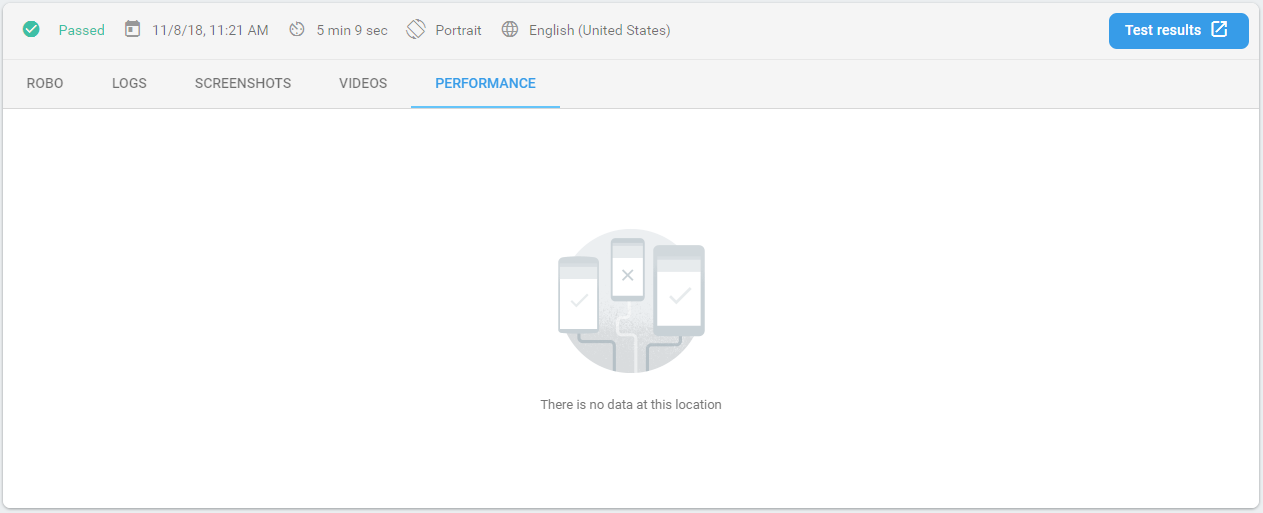Switch to the ROBO tab
The width and height of the screenshot is (1263, 513).
tap(45, 84)
